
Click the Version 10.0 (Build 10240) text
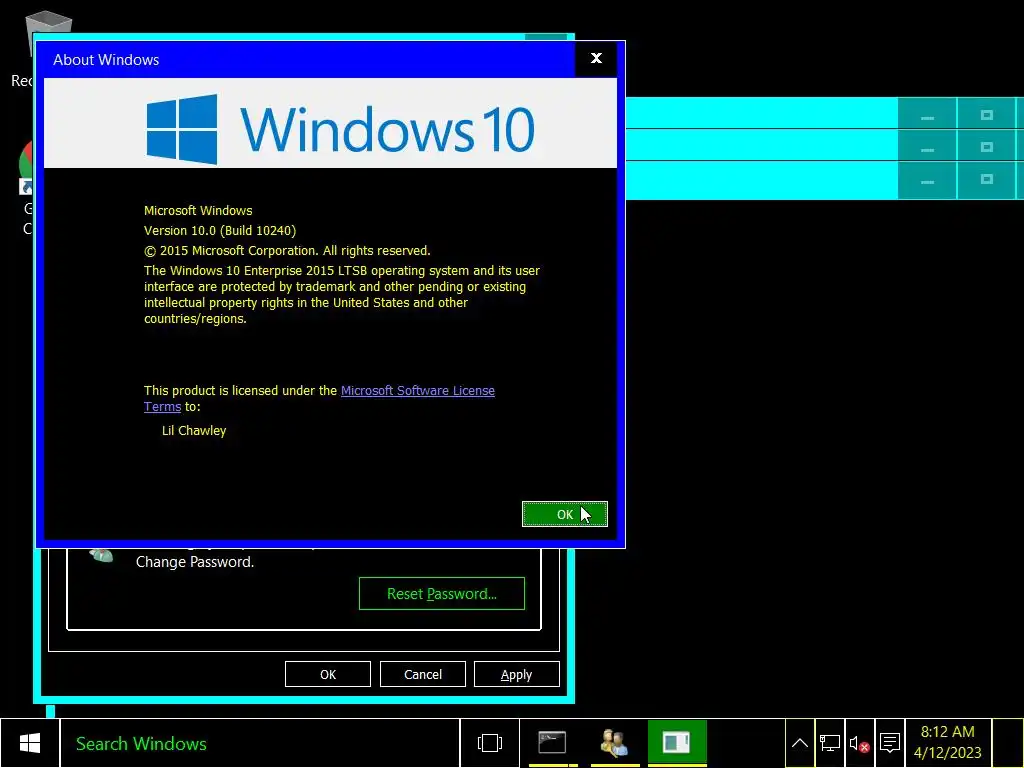tap(220, 231)
